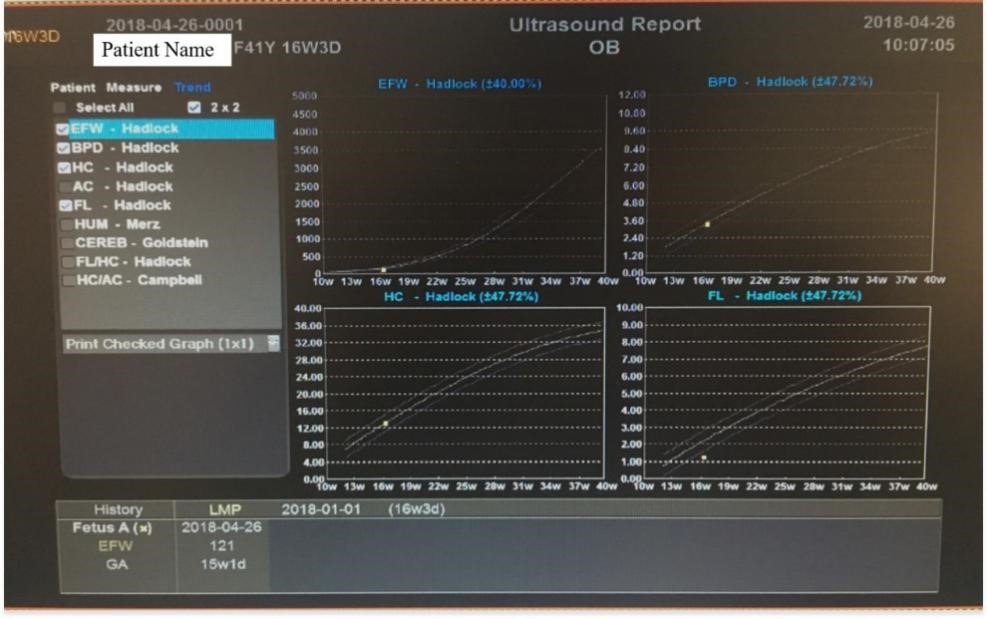The width and height of the screenshot is (987, 619).
Task: Uncheck EFW - Hadlock graph
Action: point(64,129)
